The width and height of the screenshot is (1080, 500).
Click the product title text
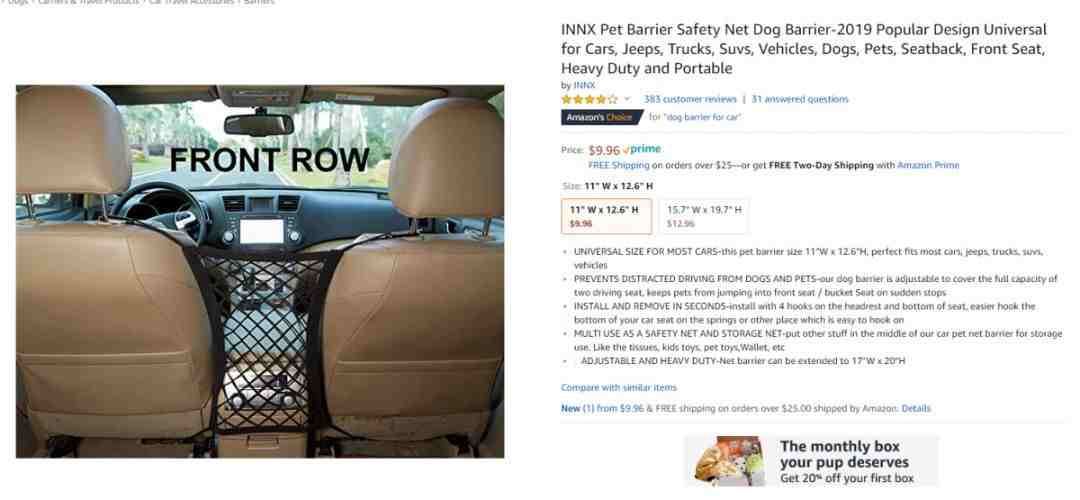(x=804, y=49)
